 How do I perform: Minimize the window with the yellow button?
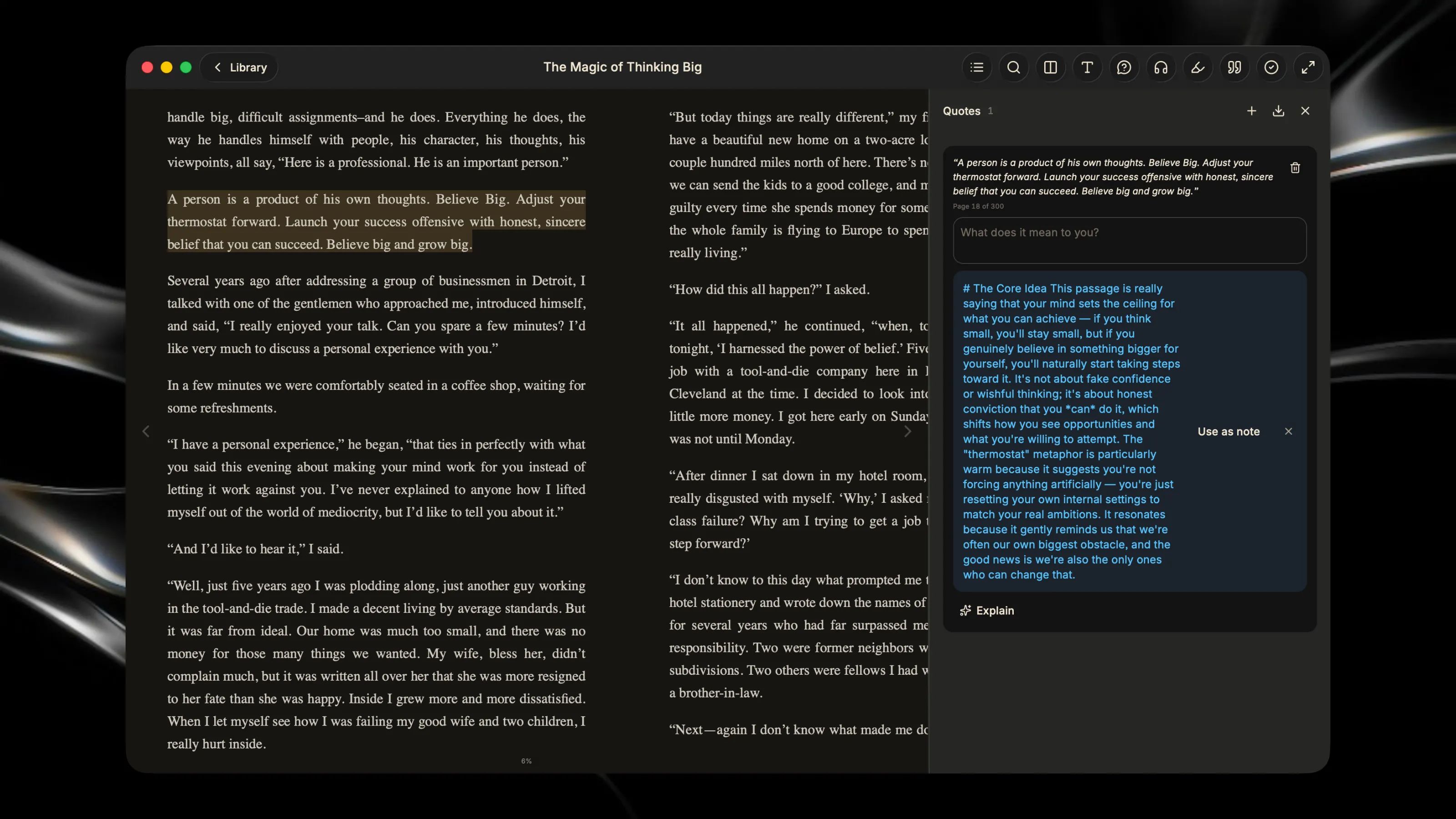tap(167, 67)
